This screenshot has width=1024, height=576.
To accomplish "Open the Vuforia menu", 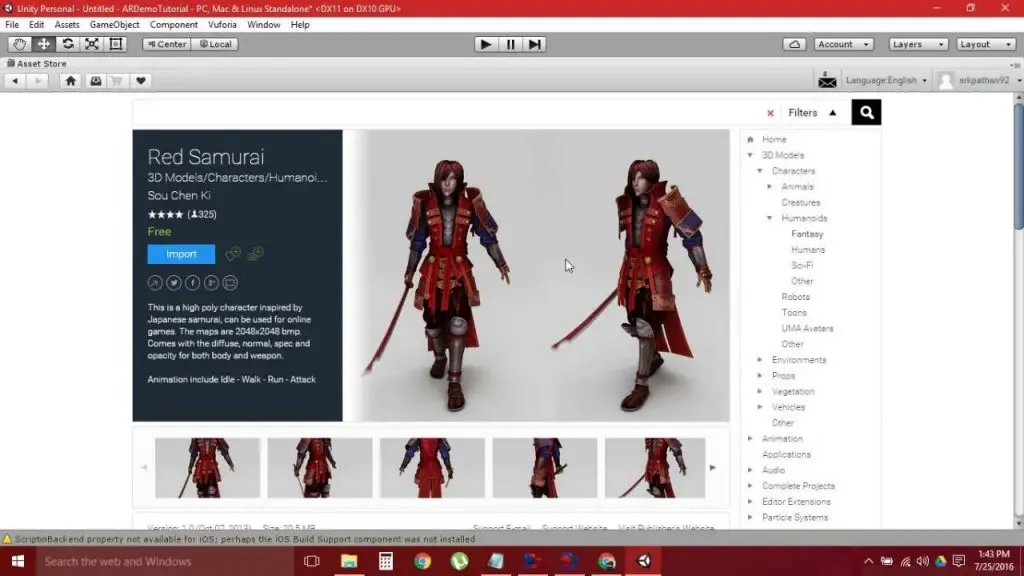I will point(222,24).
